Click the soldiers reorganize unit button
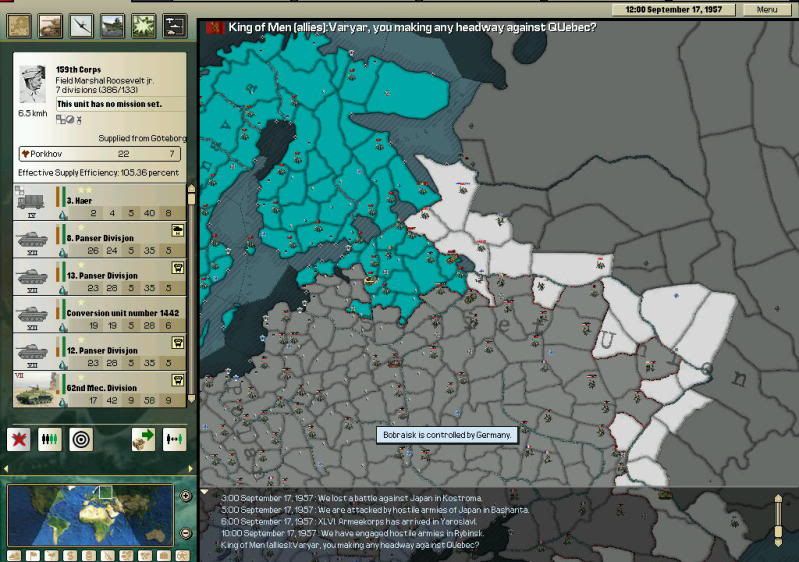 50,439
